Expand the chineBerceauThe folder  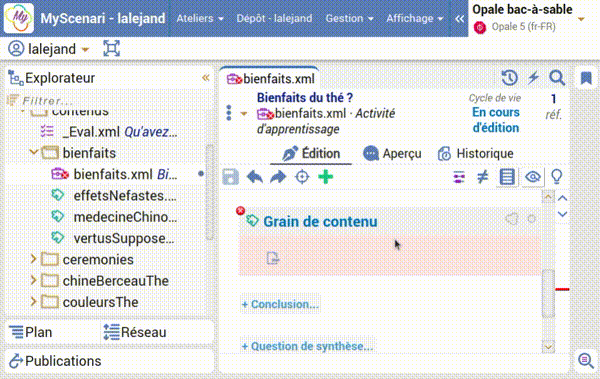[33, 281]
